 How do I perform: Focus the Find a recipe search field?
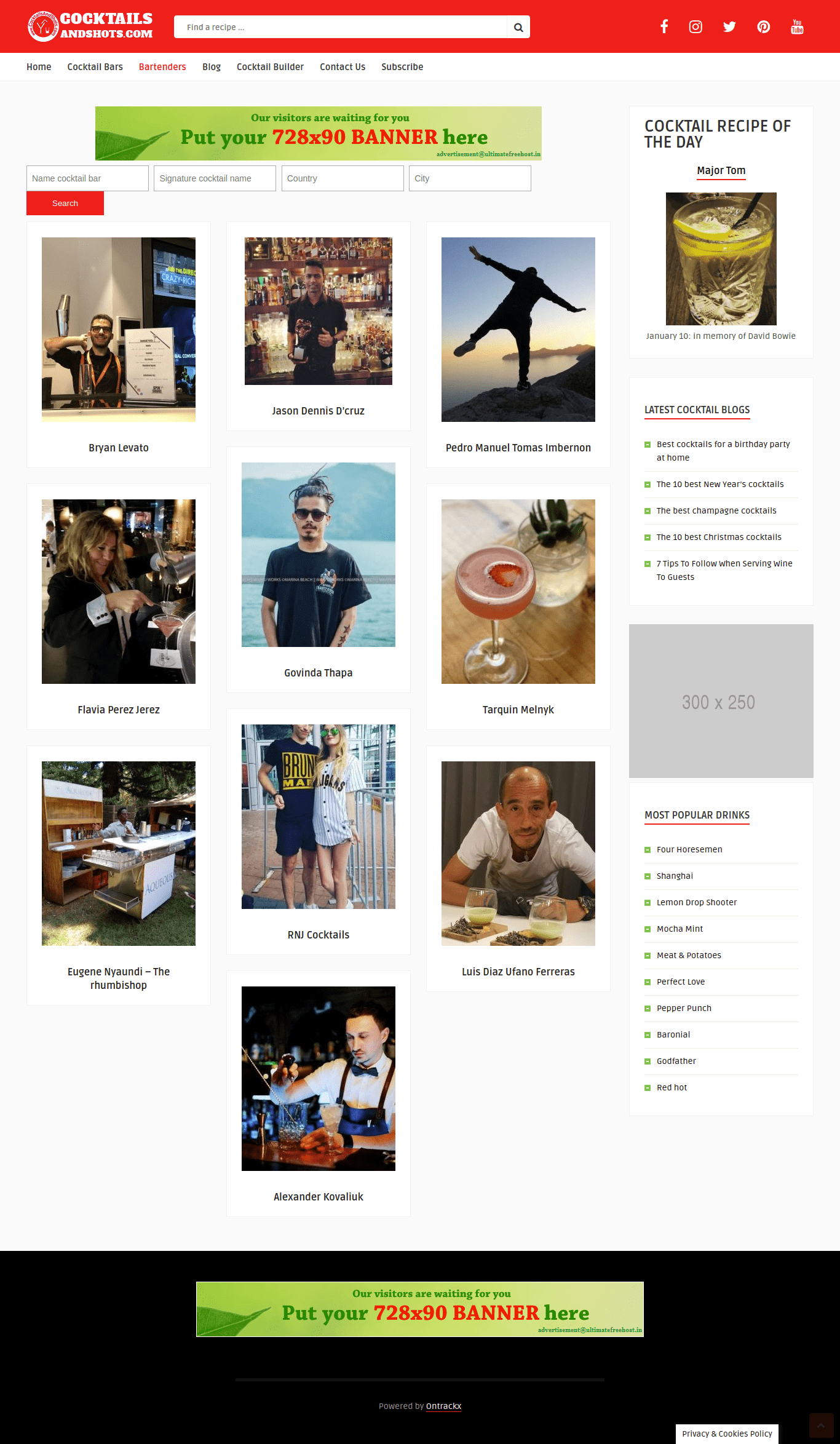click(x=341, y=27)
